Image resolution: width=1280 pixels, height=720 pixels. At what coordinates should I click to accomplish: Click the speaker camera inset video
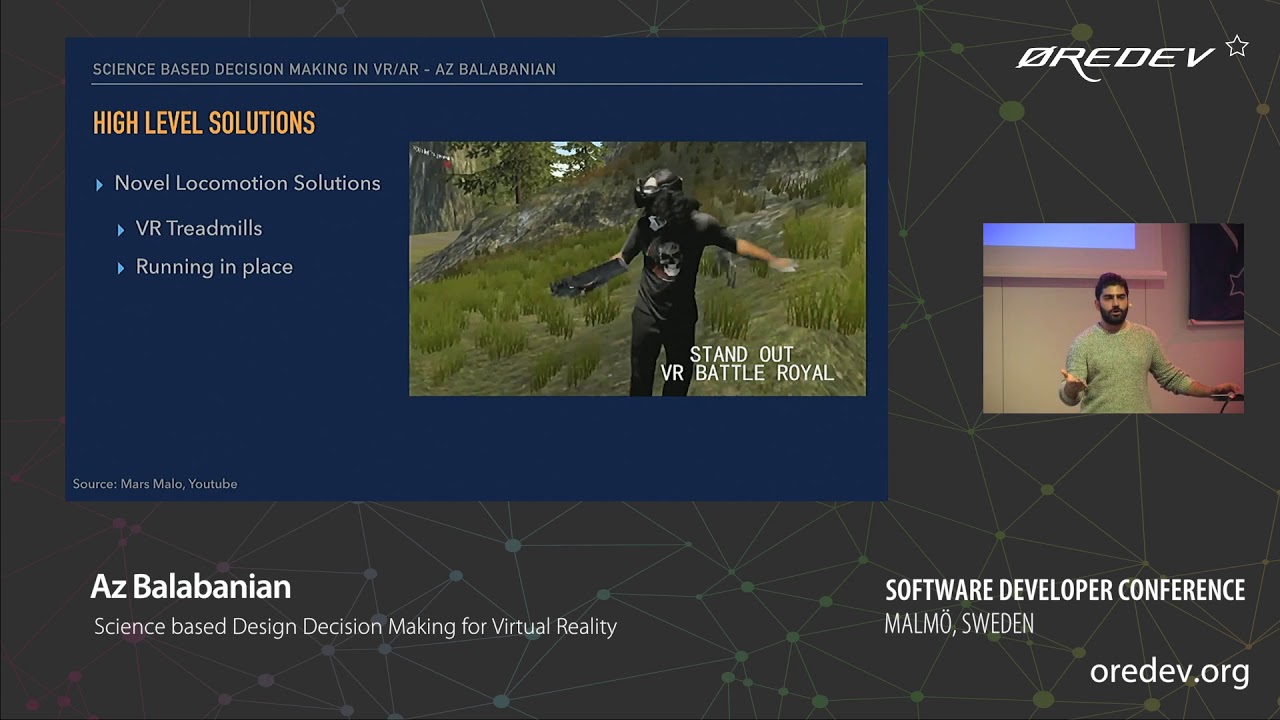[1113, 318]
